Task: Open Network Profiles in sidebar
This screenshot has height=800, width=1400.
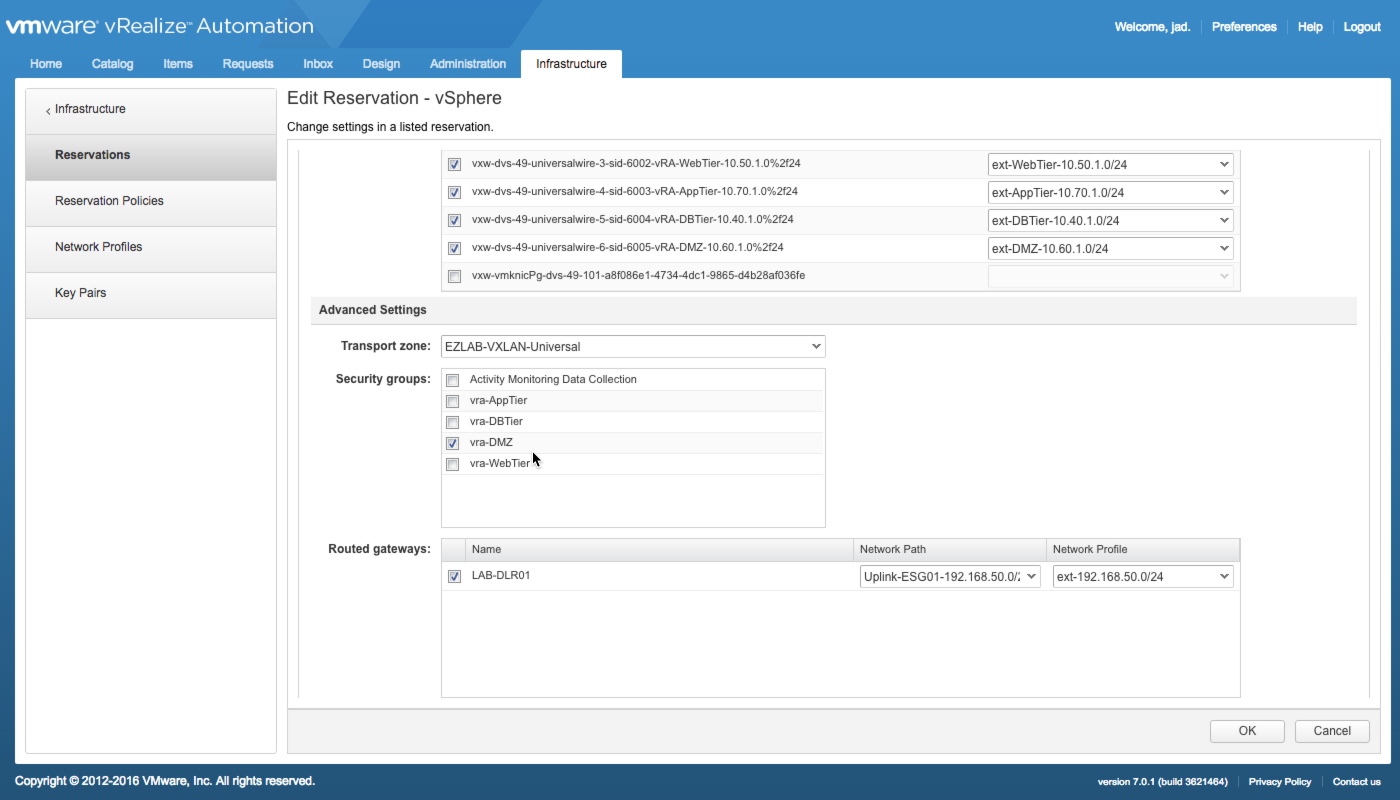Action: point(151,248)
